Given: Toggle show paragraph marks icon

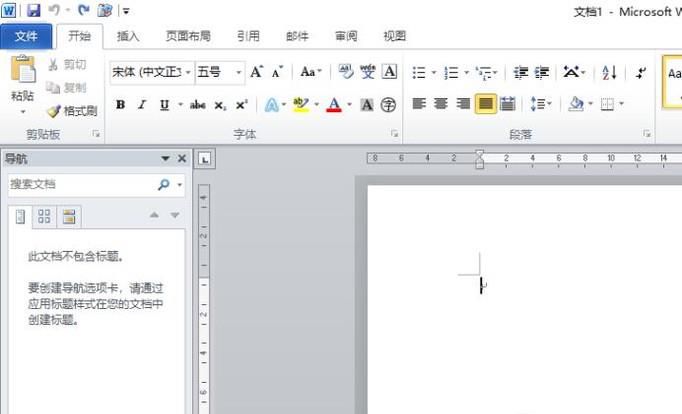Looking at the screenshot, I should click(x=640, y=72).
